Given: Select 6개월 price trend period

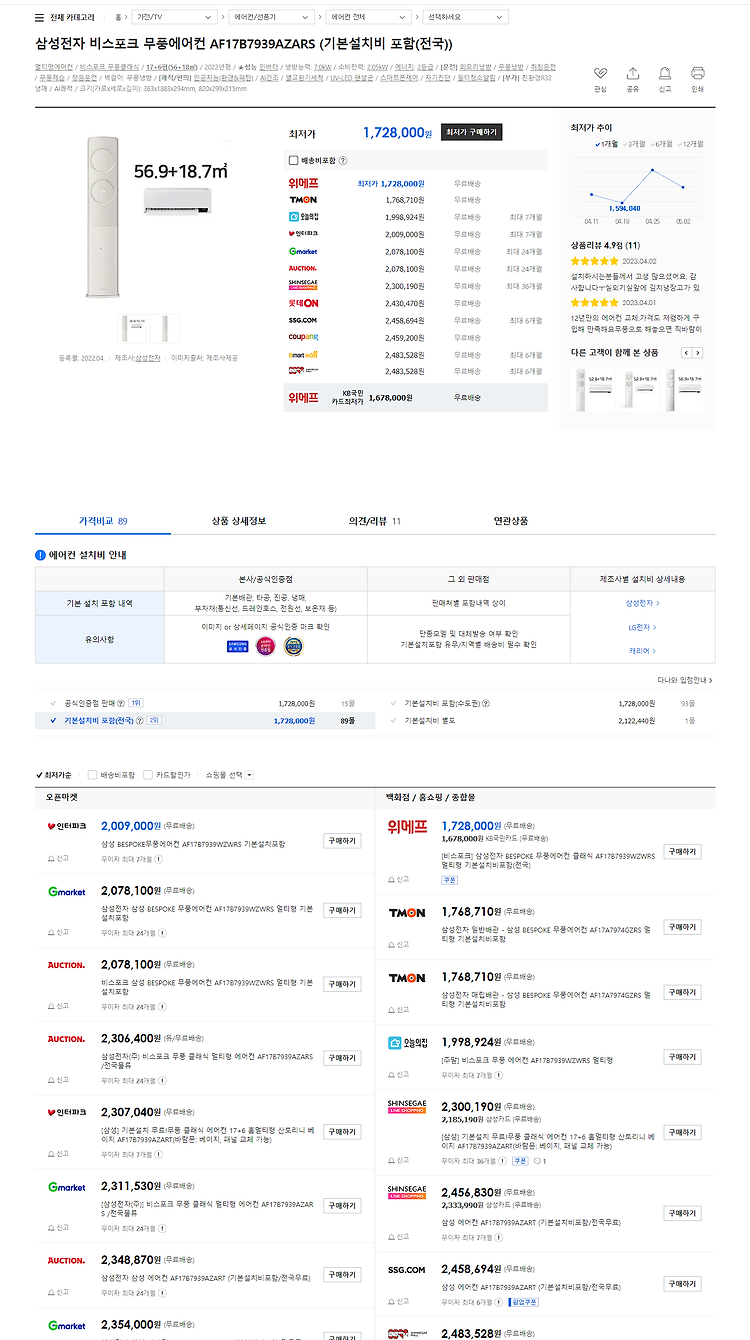Looking at the screenshot, I should (x=661, y=144).
